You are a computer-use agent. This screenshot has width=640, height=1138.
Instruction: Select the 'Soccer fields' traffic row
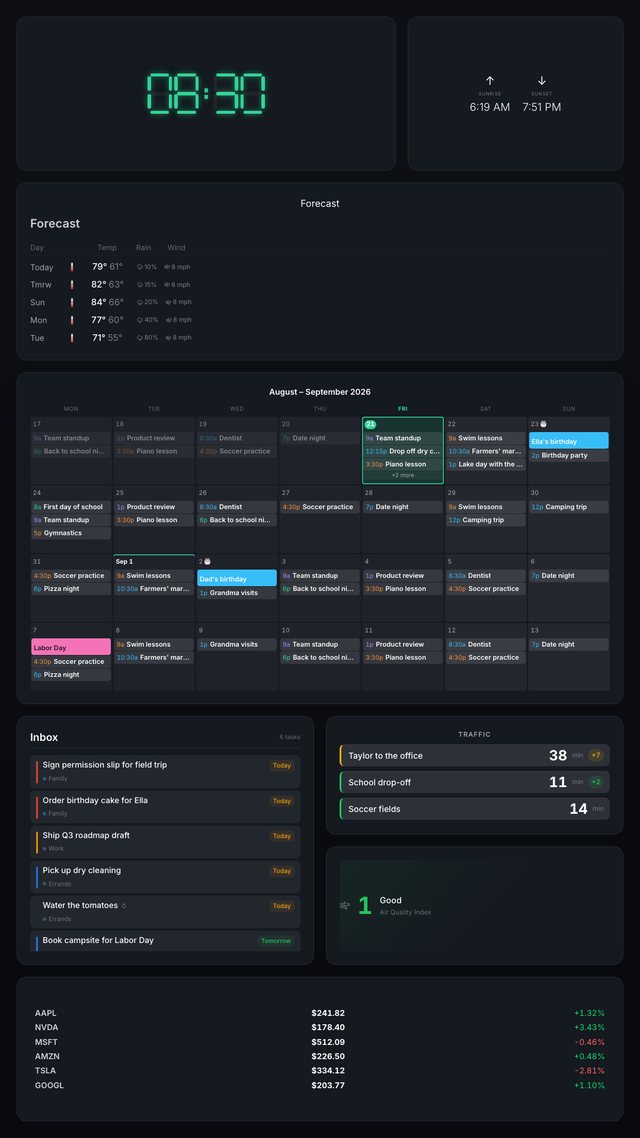pyautogui.click(x=475, y=809)
